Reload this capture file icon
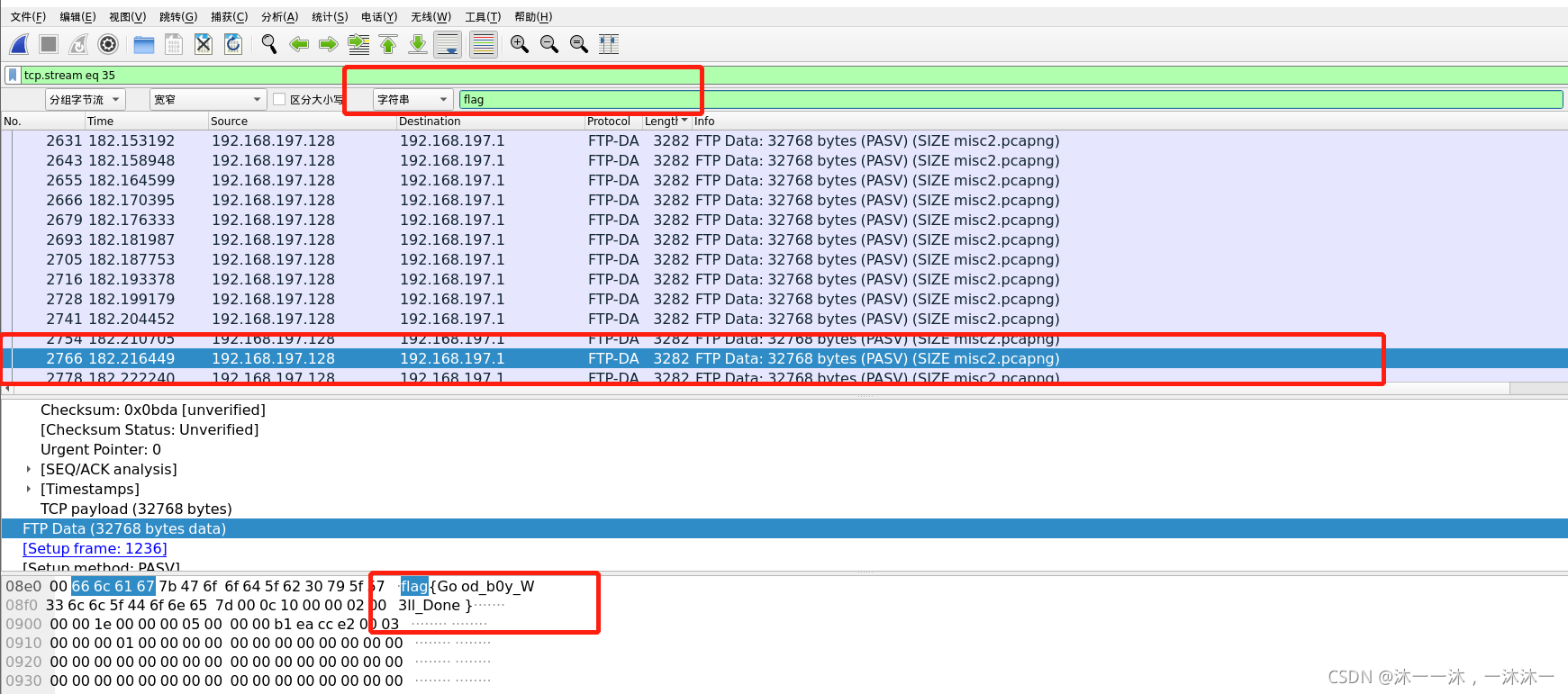 [233, 44]
